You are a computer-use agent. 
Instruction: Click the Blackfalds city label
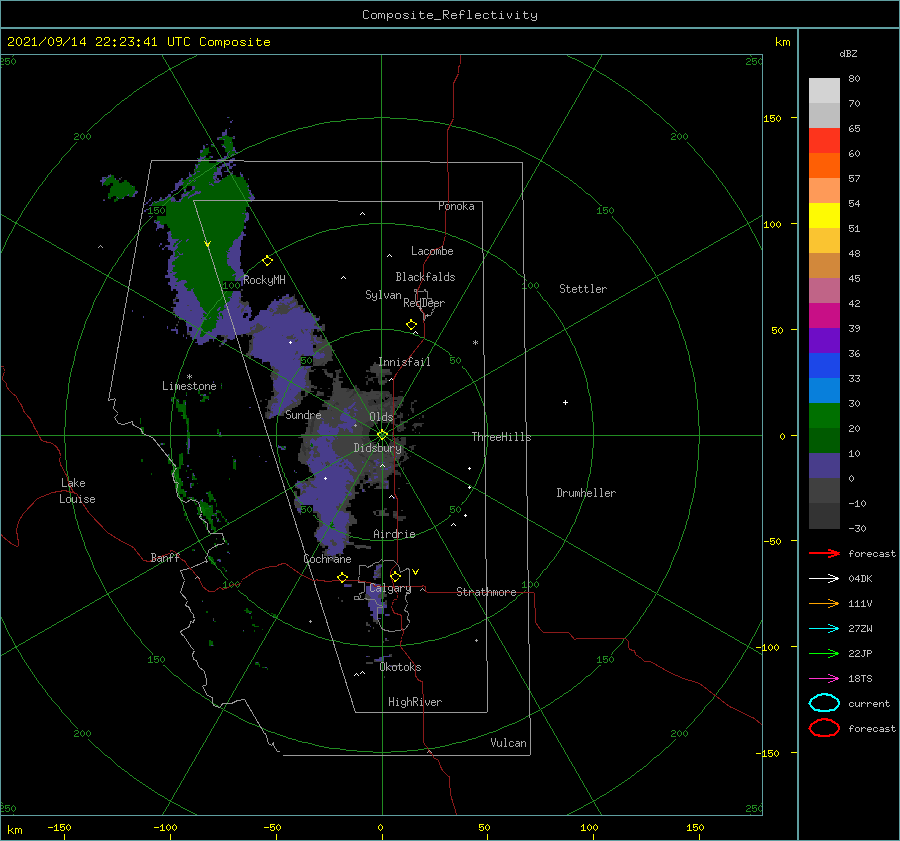click(x=425, y=277)
